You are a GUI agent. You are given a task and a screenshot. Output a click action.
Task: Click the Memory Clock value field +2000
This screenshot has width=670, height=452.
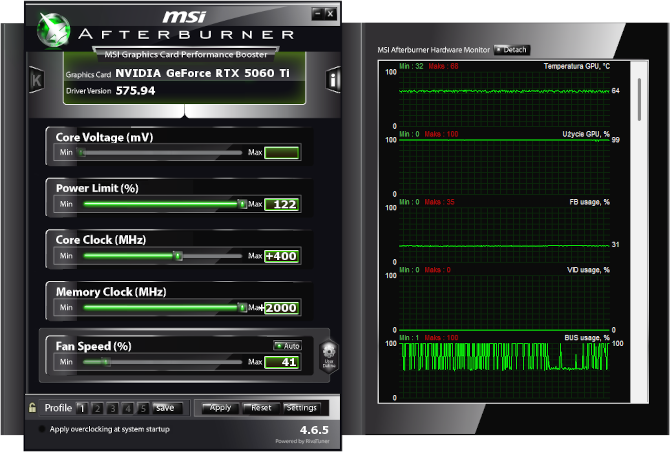coord(282,308)
